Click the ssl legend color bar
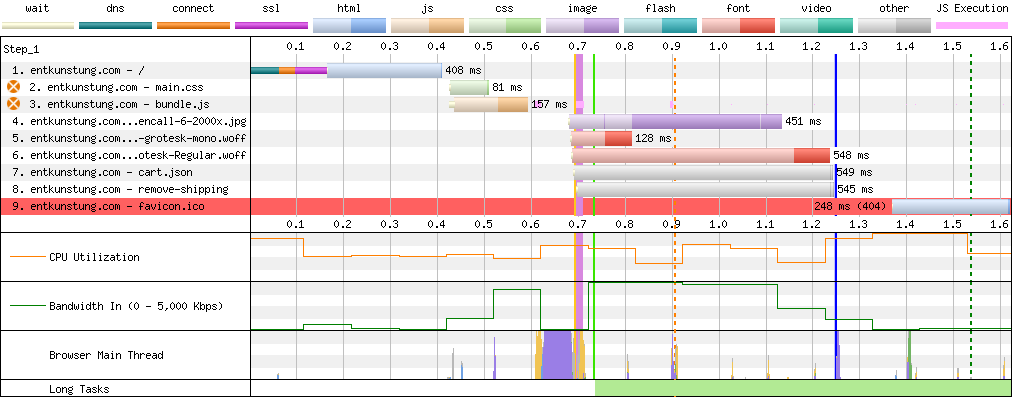 pos(271,26)
